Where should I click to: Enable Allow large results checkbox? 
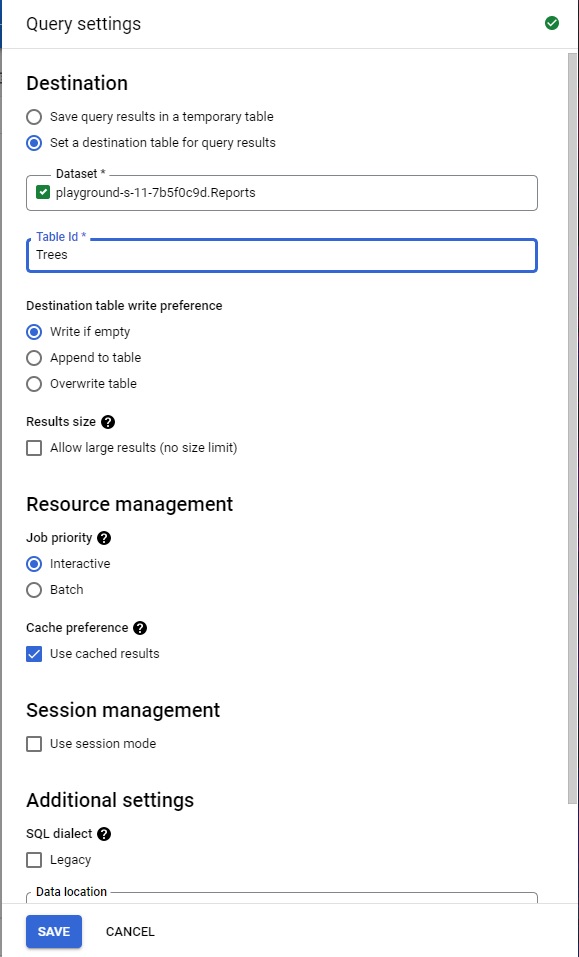click(34, 448)
